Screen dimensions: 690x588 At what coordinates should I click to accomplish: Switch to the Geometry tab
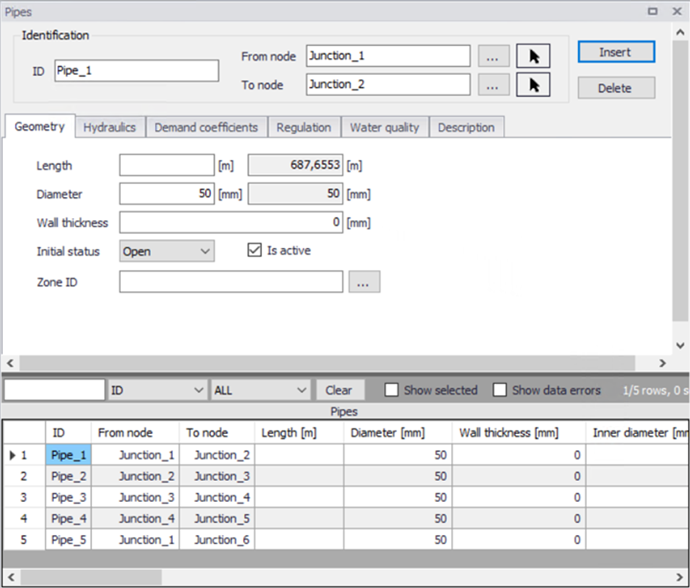(40, 126)
